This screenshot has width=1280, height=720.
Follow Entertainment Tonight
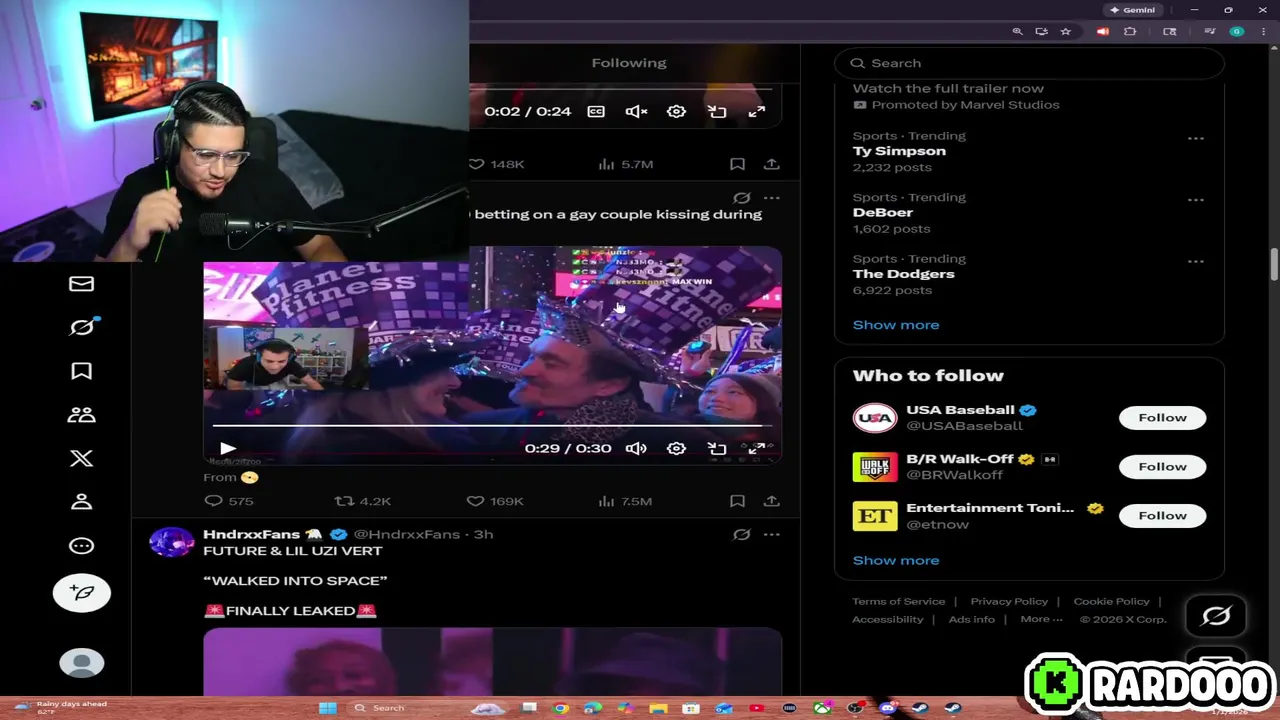1162,515
